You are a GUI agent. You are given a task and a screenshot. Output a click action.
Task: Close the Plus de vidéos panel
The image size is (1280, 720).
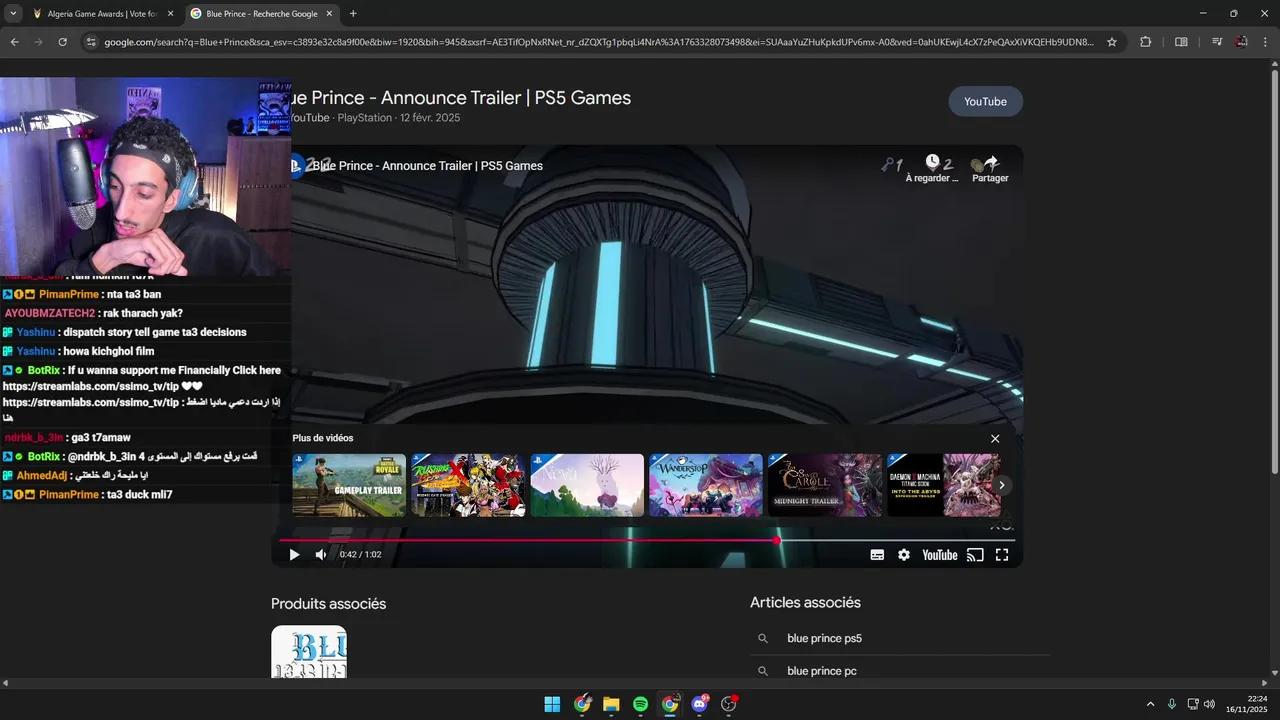click(995, 439)
